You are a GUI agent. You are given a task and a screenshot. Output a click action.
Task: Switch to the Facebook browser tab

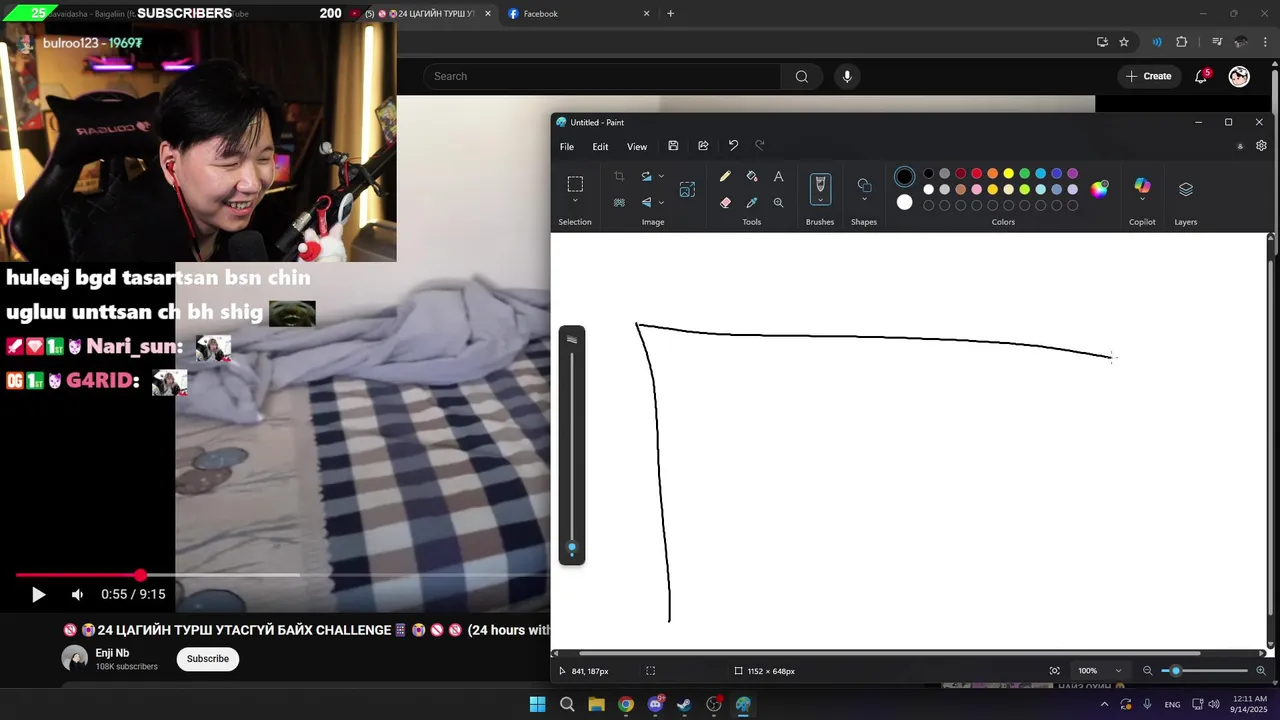pos(577,14)
